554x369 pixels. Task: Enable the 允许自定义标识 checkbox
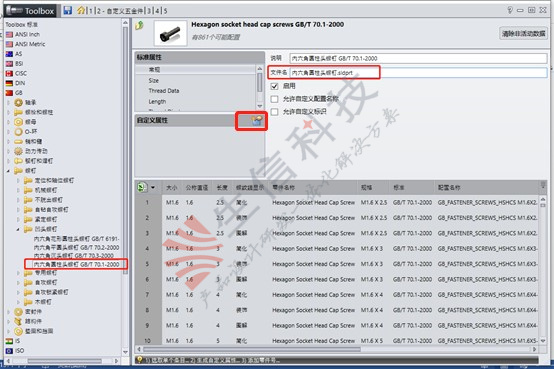(x=275, y=112)
